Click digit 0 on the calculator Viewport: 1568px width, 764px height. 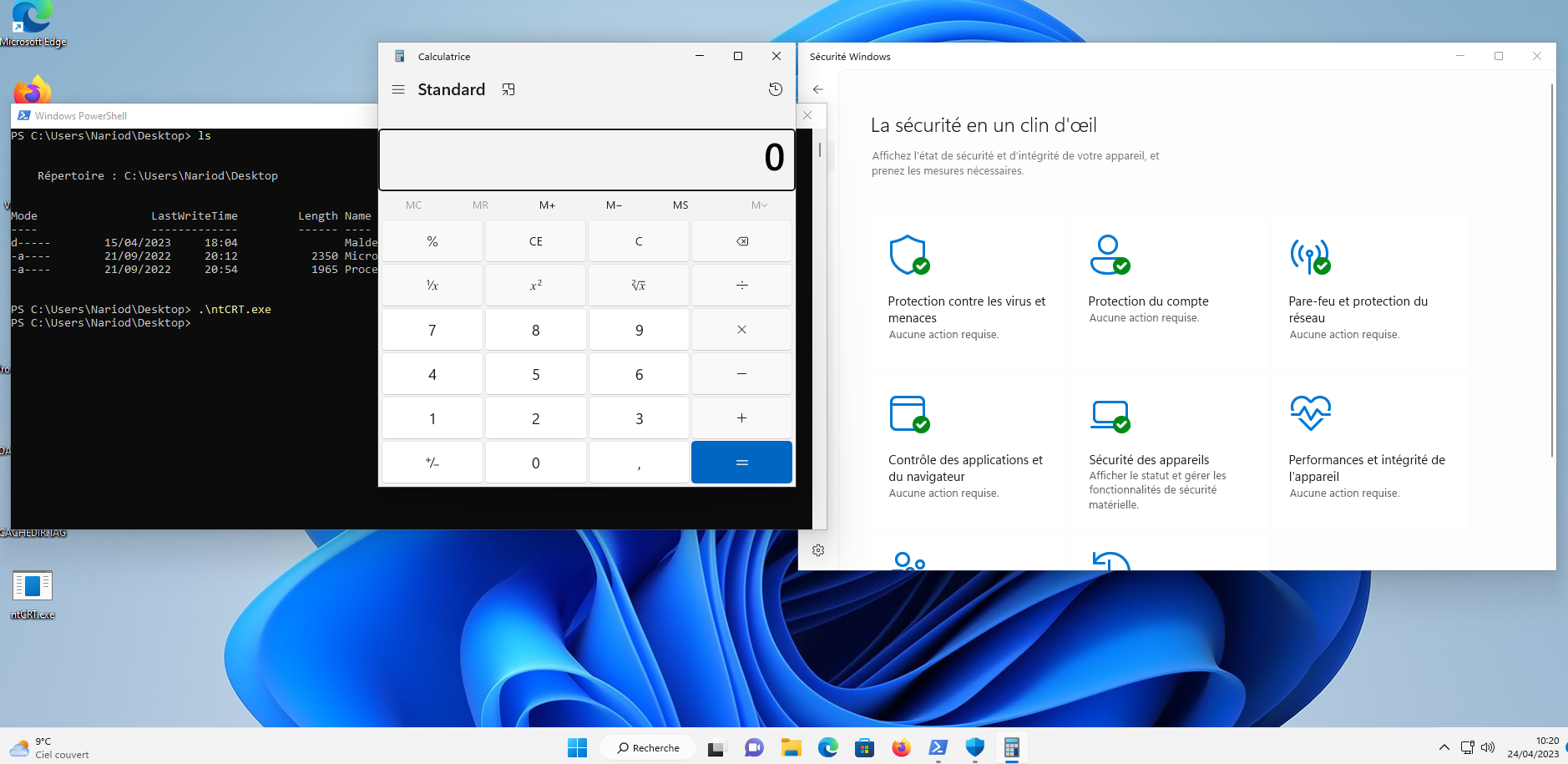536,463
